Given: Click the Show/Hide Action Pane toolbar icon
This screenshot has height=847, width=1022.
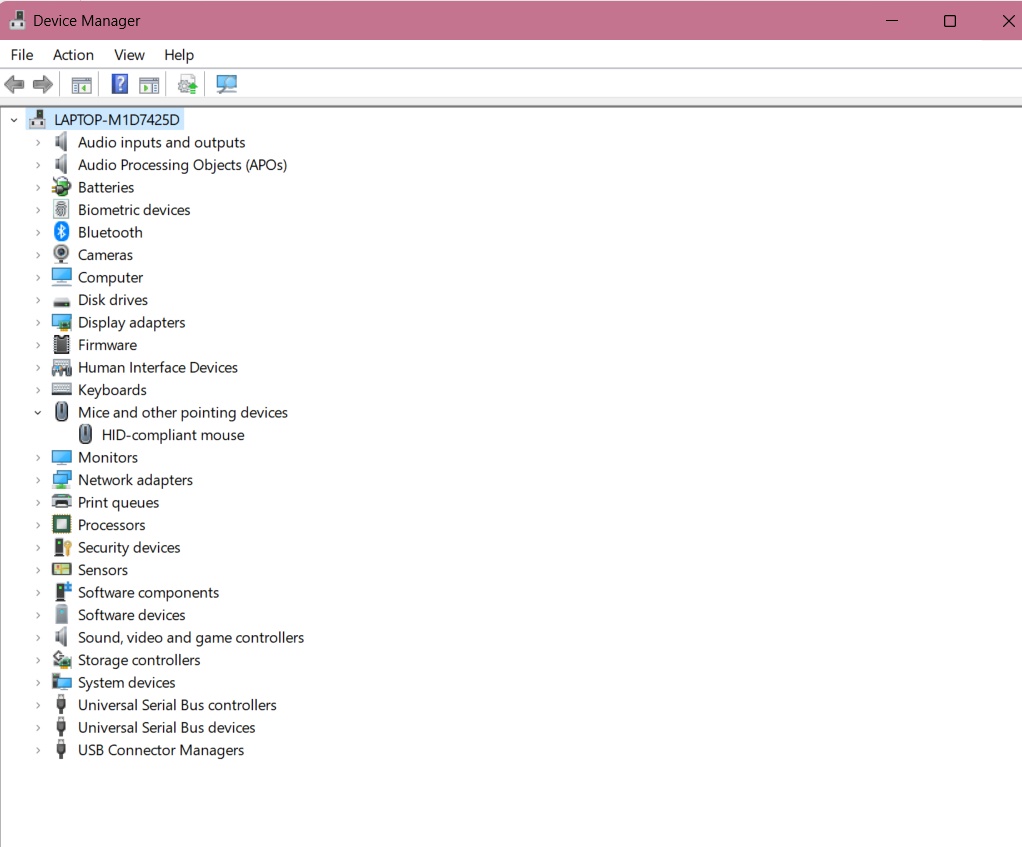Looking at the screenshot, I should pos(149,85).
